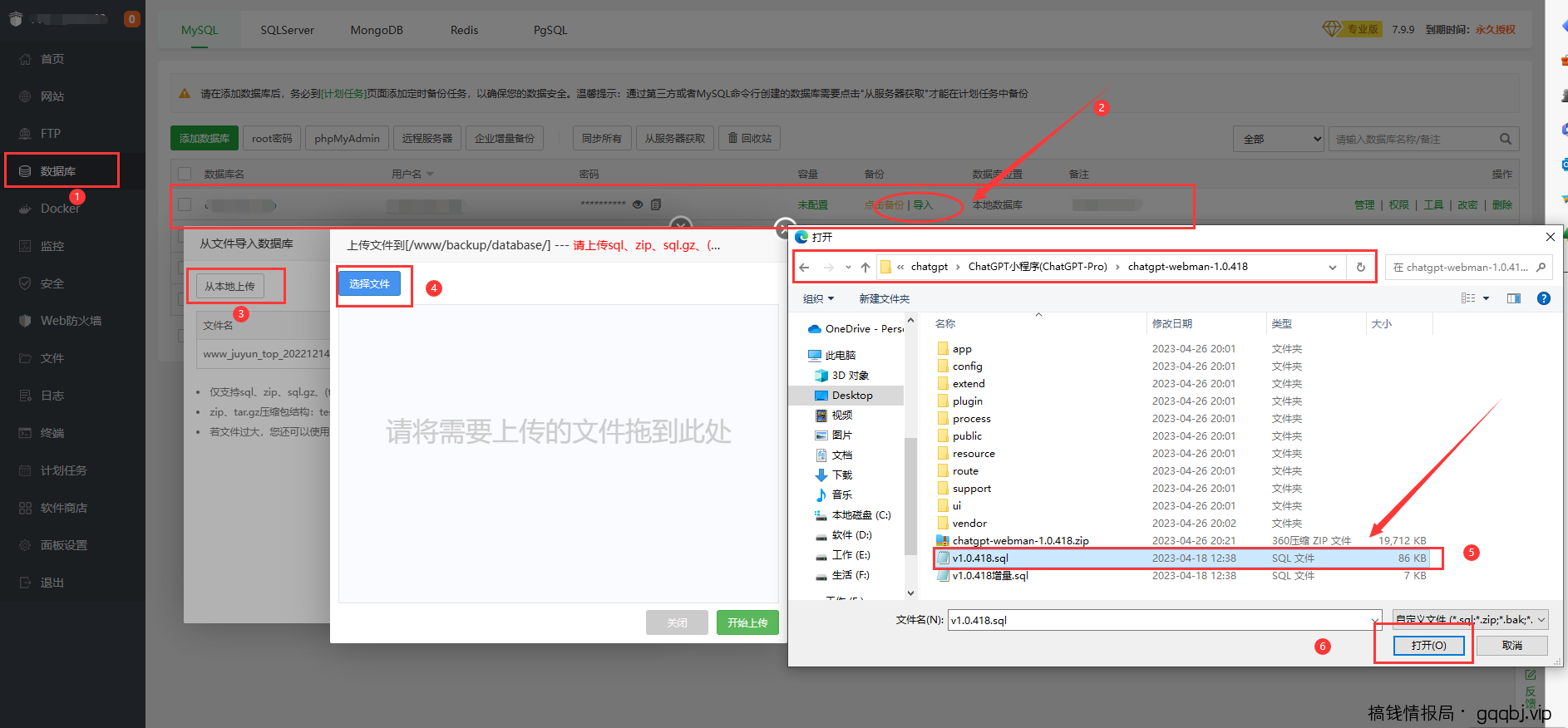Screen dimensions: 1568x728
Task: Switch to the PgSQL tab
Action: tap(550, 30)
